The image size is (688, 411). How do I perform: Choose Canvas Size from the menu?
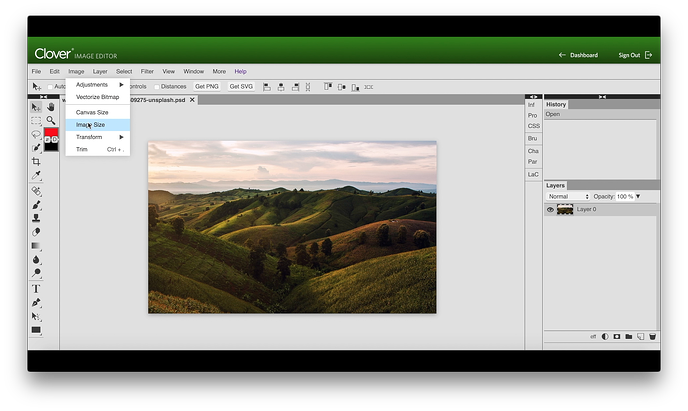click(98, 113)
